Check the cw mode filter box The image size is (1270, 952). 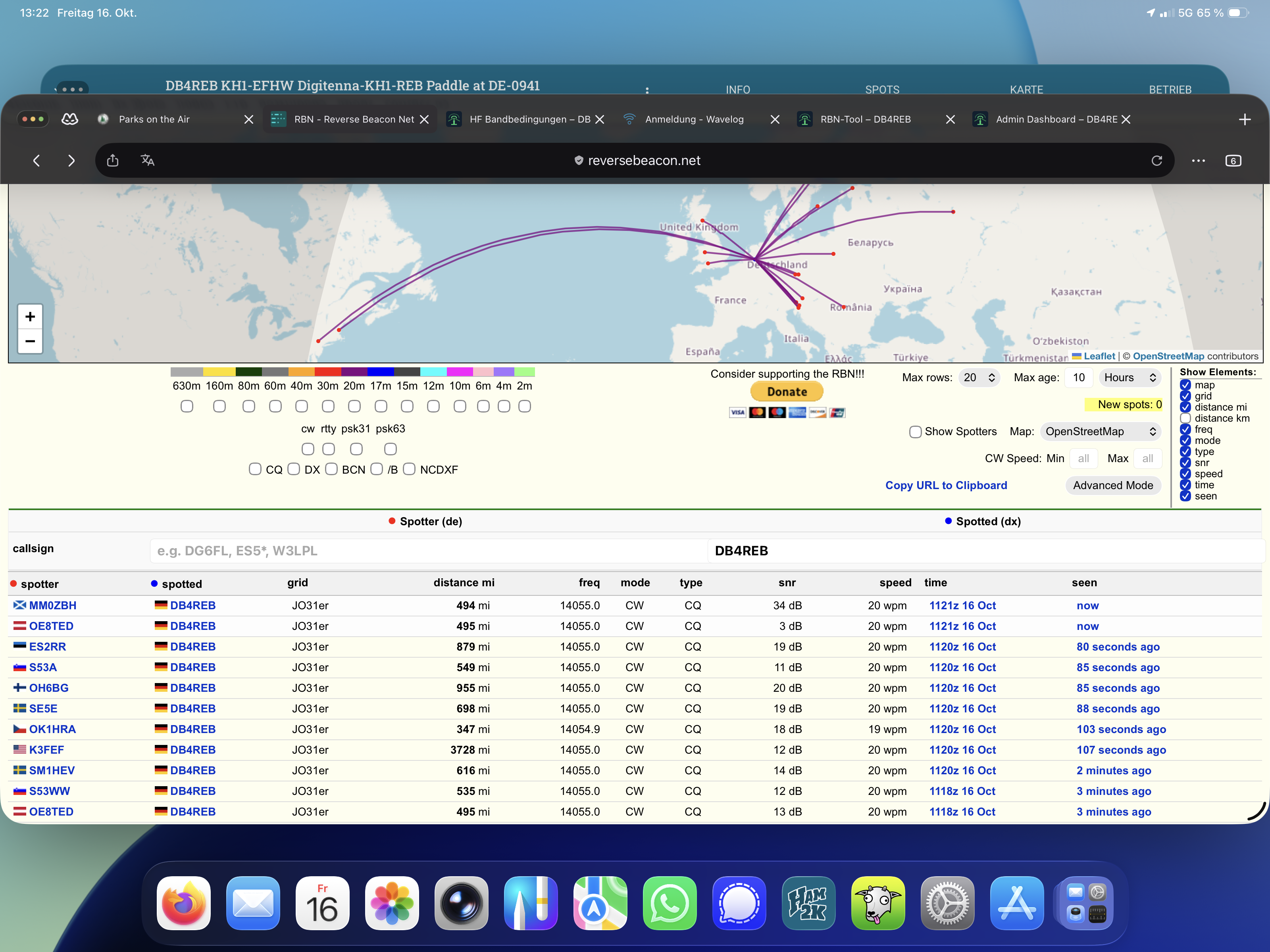point(308,449)
